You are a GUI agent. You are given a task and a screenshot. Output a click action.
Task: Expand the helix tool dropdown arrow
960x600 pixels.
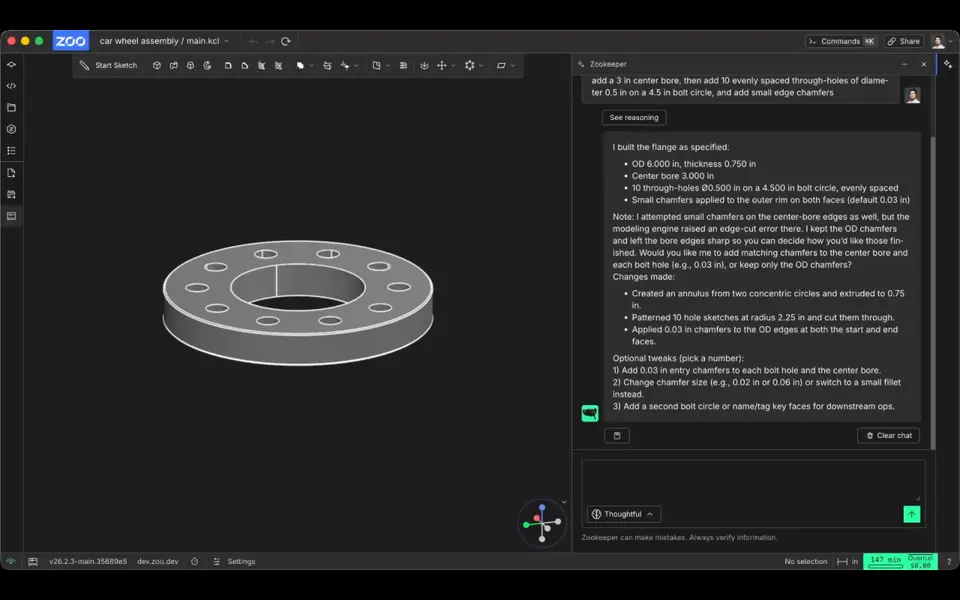tap(356, 66)
